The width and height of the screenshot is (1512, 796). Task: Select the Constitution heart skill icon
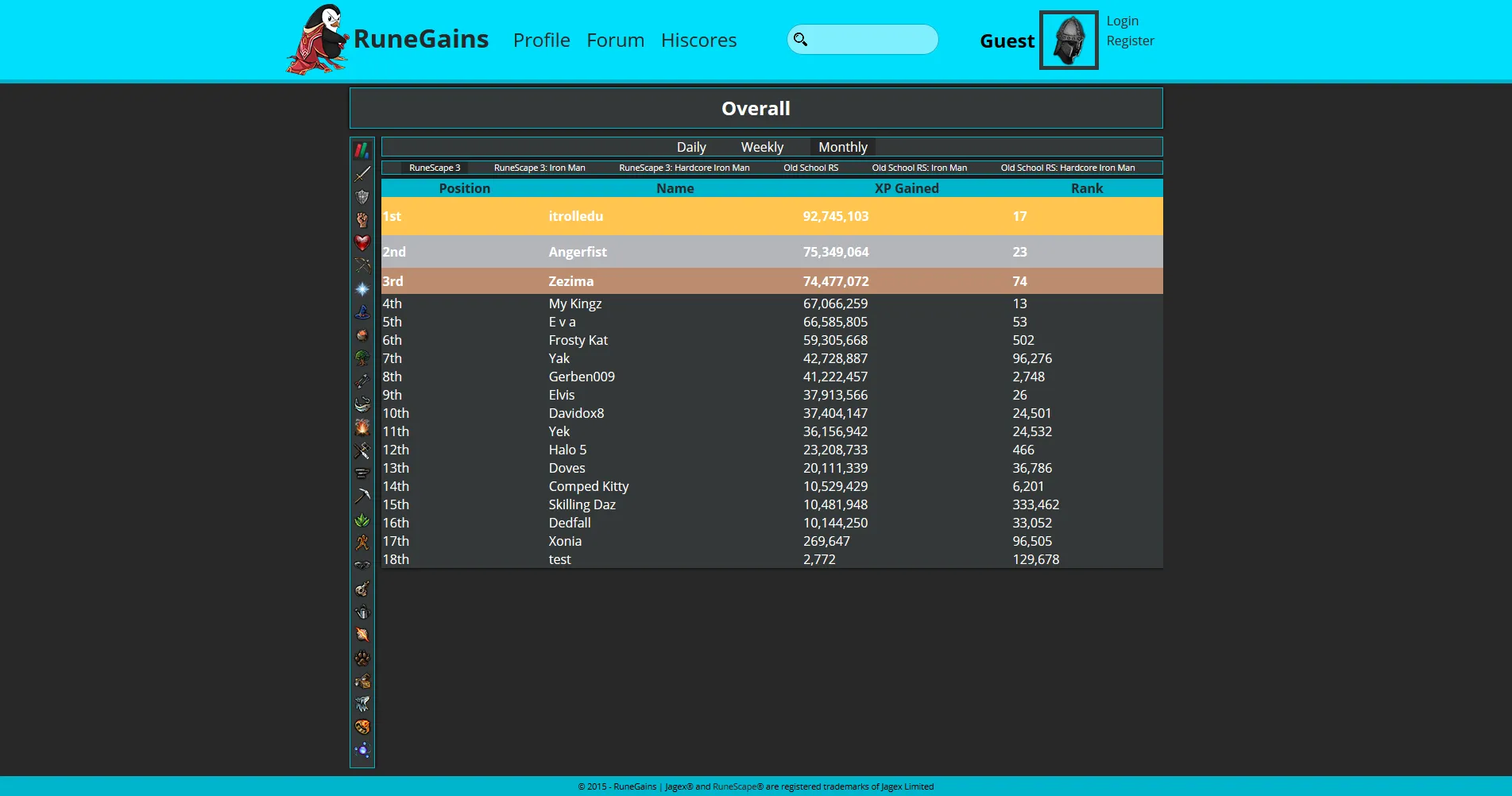click(362, 243)
